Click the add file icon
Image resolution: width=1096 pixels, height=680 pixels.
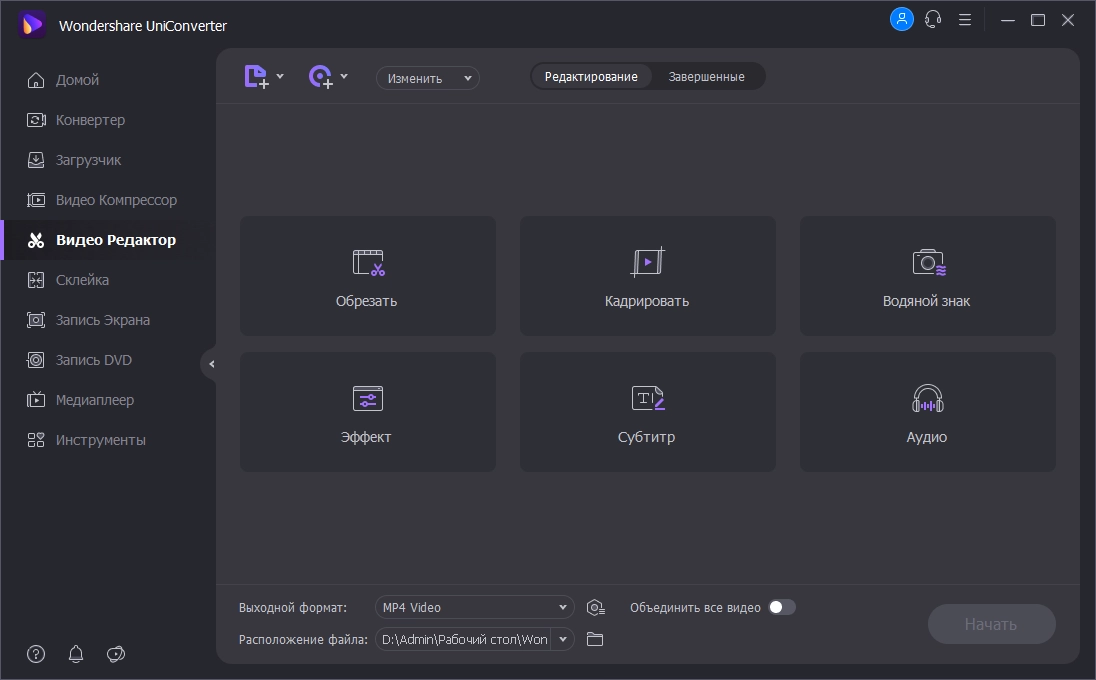coord(257,77)
